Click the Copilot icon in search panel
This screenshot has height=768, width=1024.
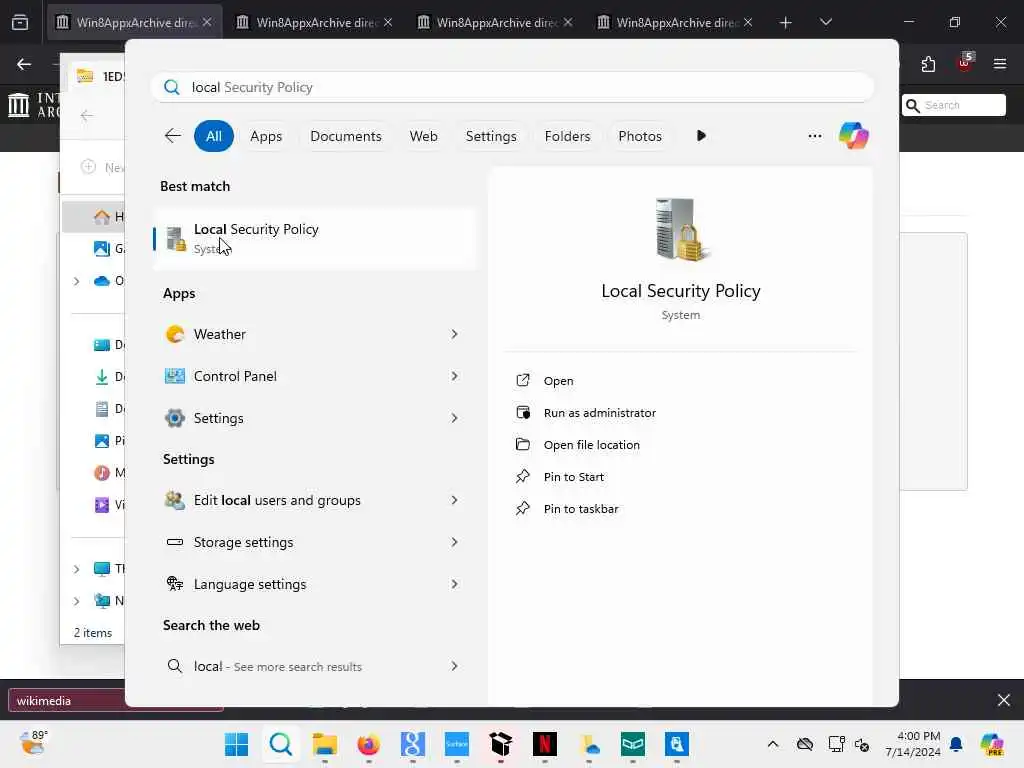point(854,136)
